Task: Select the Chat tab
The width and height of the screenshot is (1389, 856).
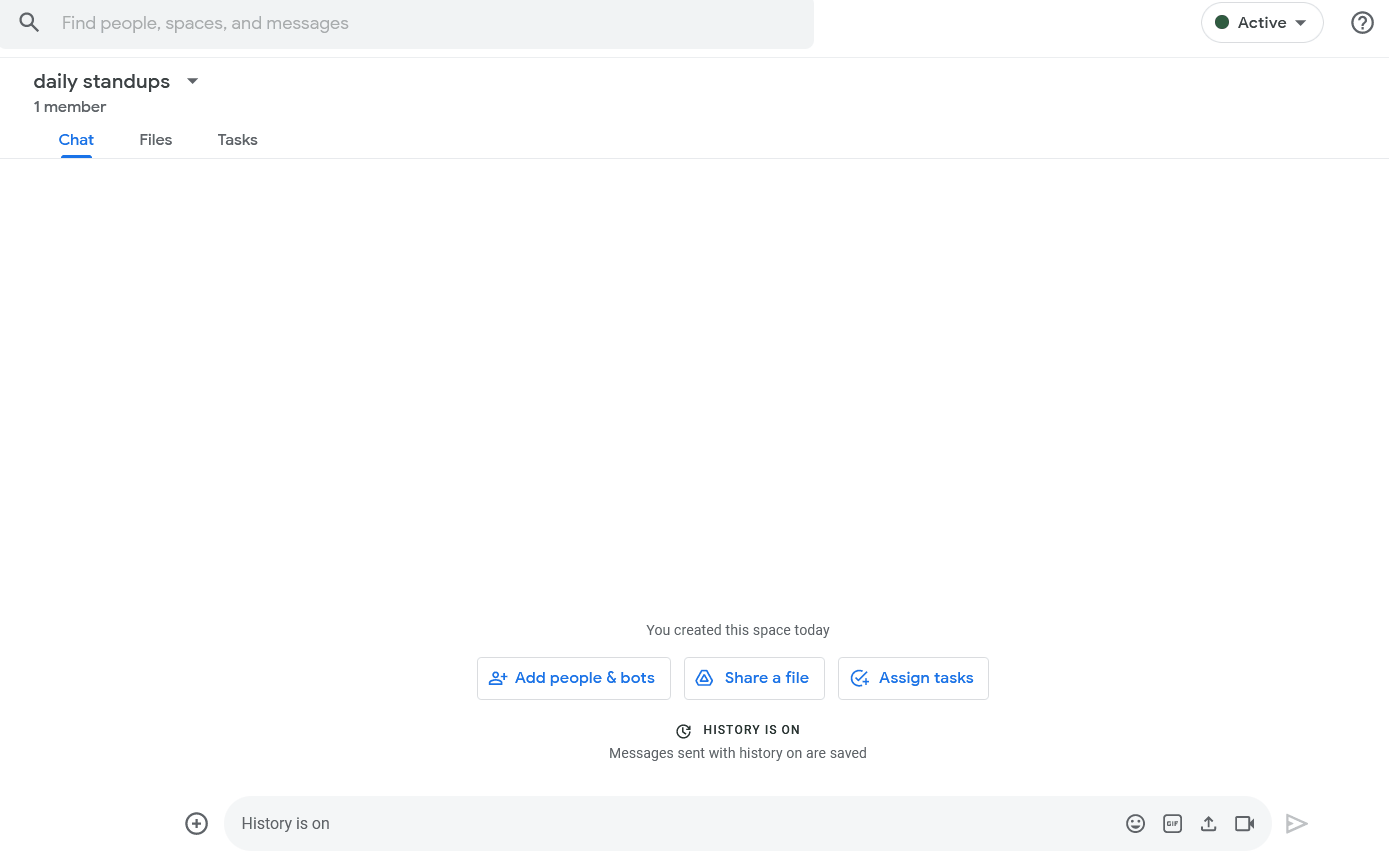Action: coord(76,140)
